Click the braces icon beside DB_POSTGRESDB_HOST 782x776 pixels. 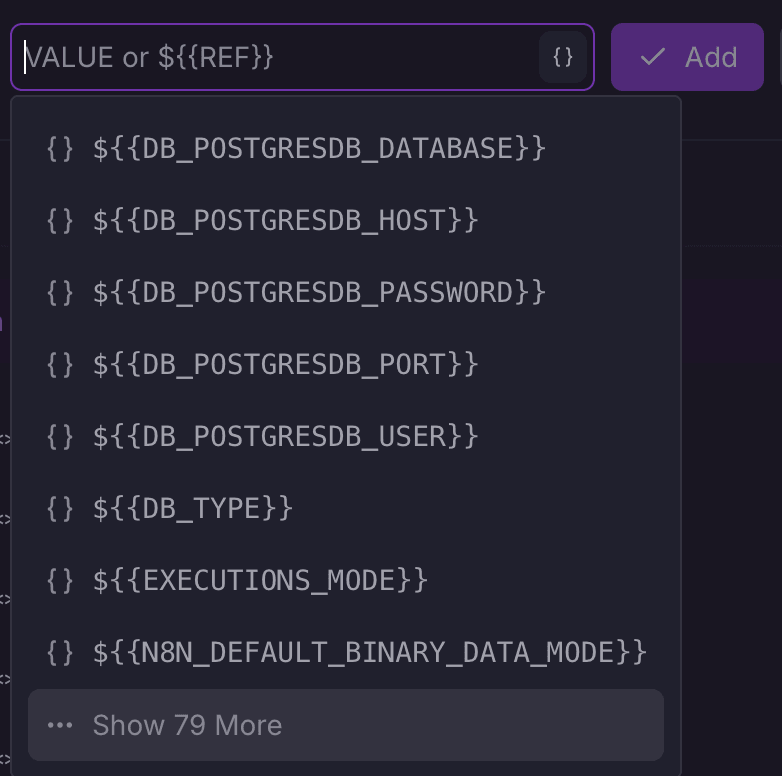(x=60, y=221)
